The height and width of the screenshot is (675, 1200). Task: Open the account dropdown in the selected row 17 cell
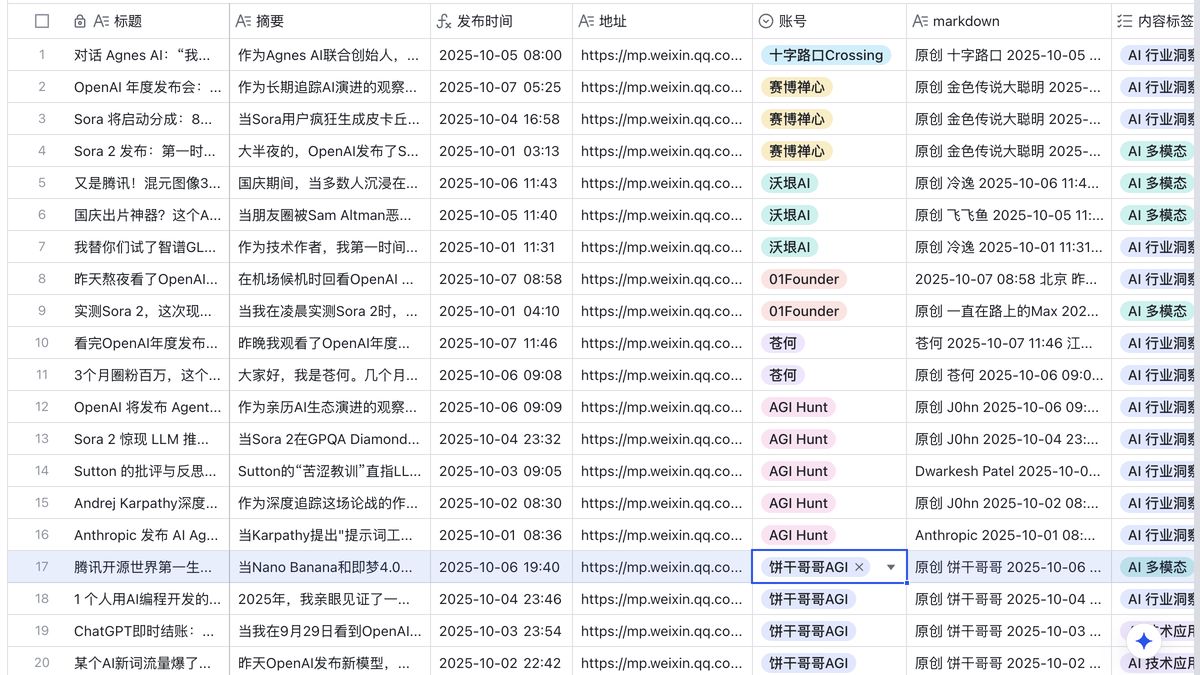point(891,566)
